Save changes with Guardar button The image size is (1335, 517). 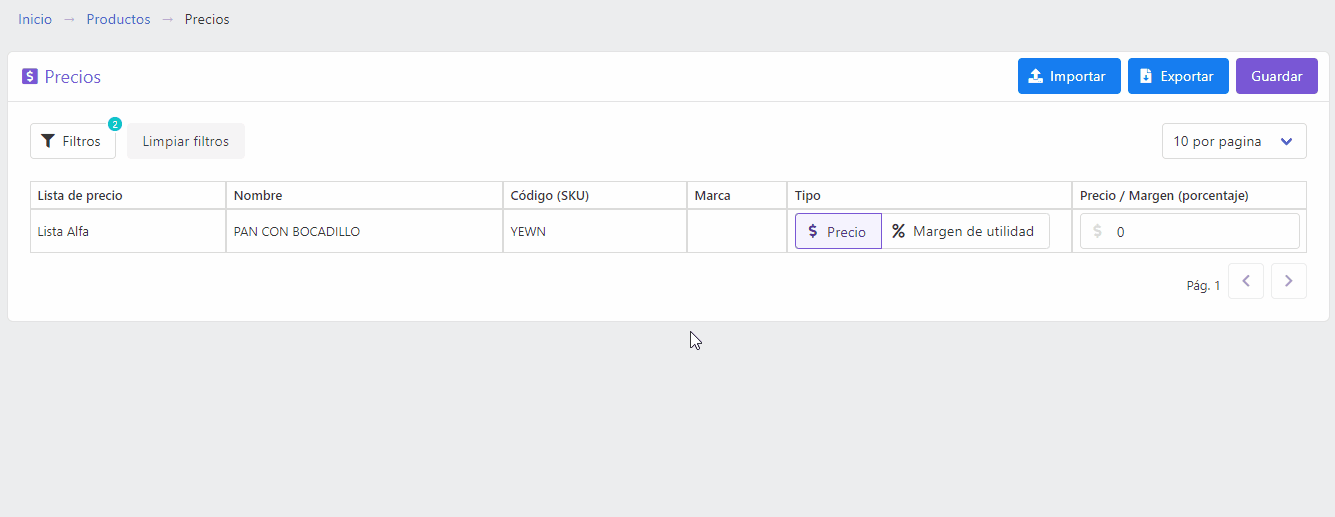pyautogui.click(x=1277, y=76)
